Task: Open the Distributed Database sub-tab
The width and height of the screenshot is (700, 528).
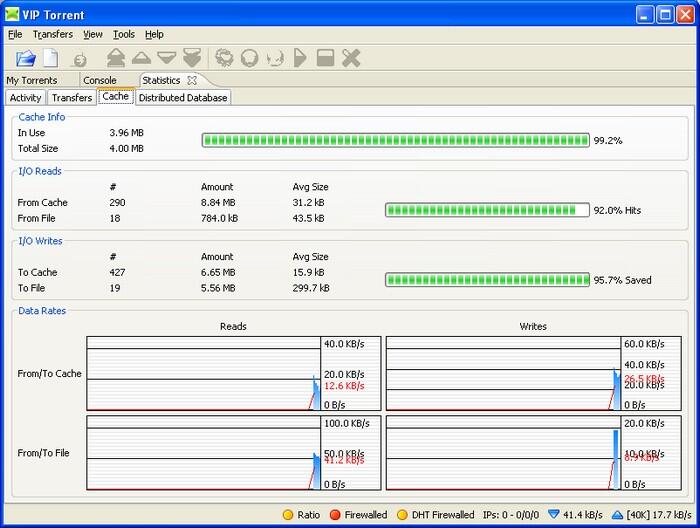Action: point(183,98)
